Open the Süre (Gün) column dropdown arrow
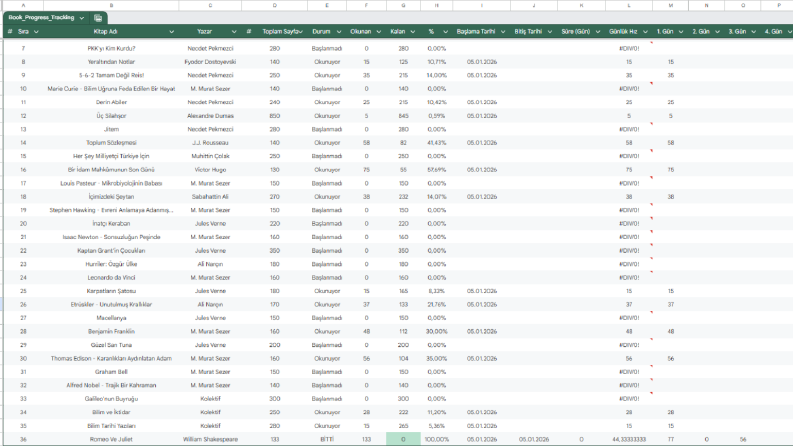This screenshot has width=793, height=446. coord(598,31)
